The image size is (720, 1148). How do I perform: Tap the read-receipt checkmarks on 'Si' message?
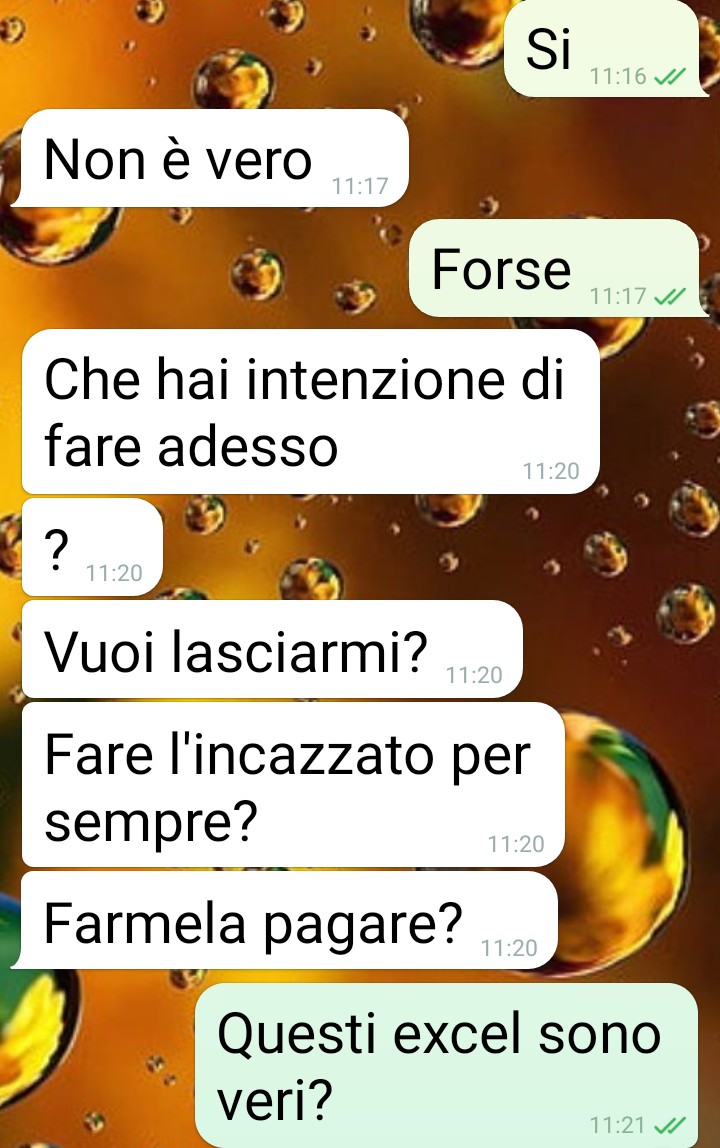tap(669, 76)
